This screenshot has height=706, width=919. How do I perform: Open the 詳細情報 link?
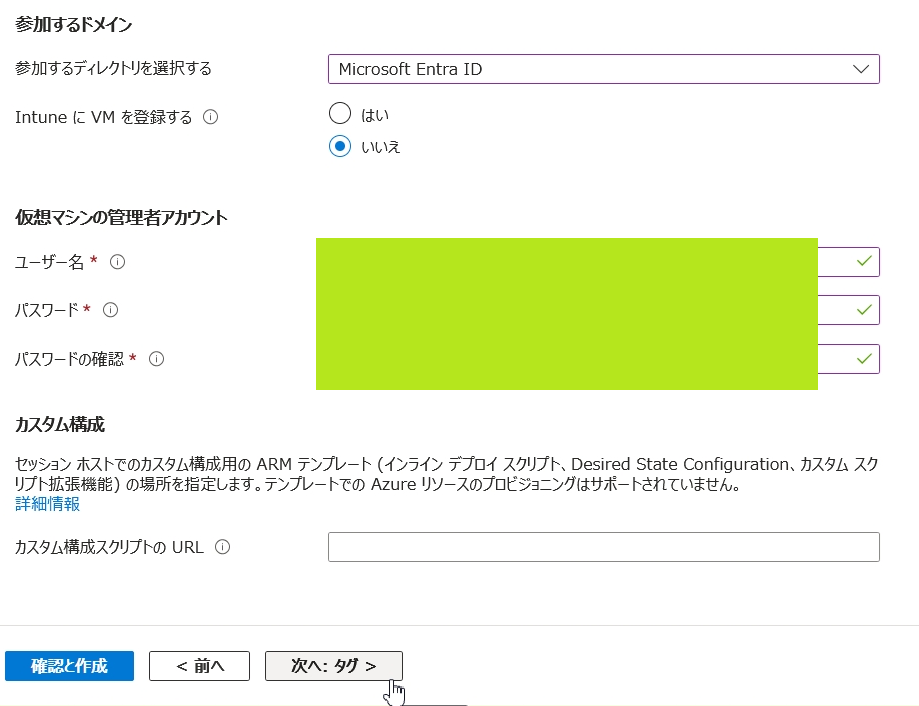pos(47,504)
